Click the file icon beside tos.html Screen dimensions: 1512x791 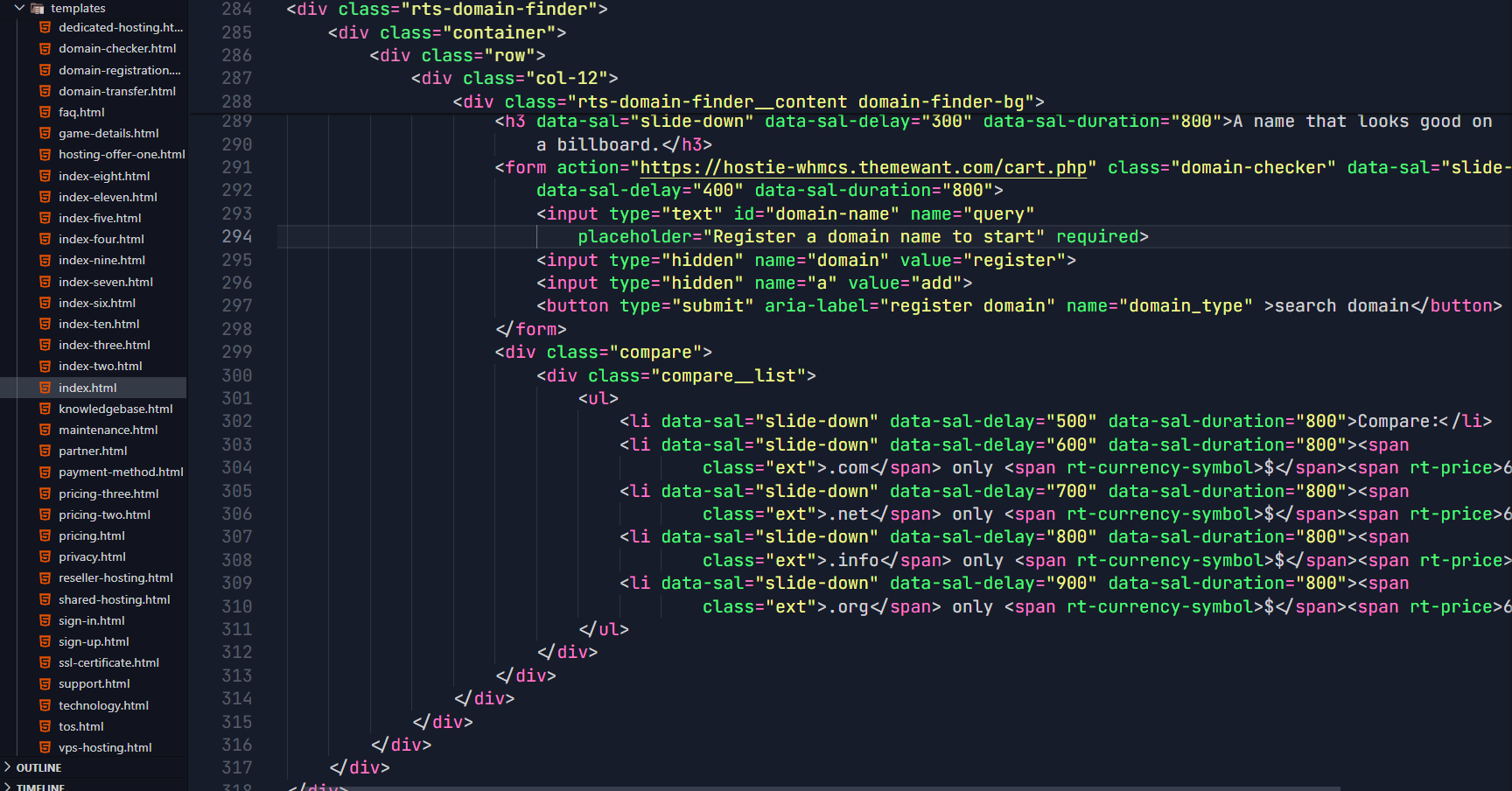[x=45, y=726]
